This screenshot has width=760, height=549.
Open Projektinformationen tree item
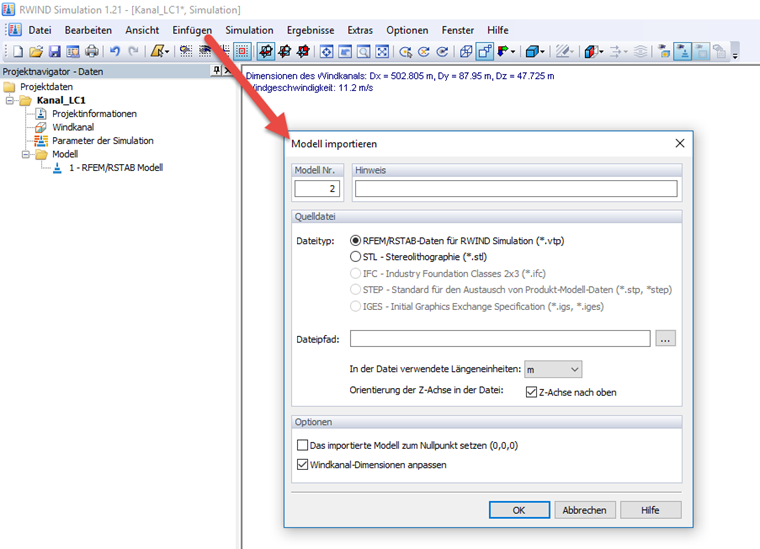pyautogui.click(x=95, y=114)
